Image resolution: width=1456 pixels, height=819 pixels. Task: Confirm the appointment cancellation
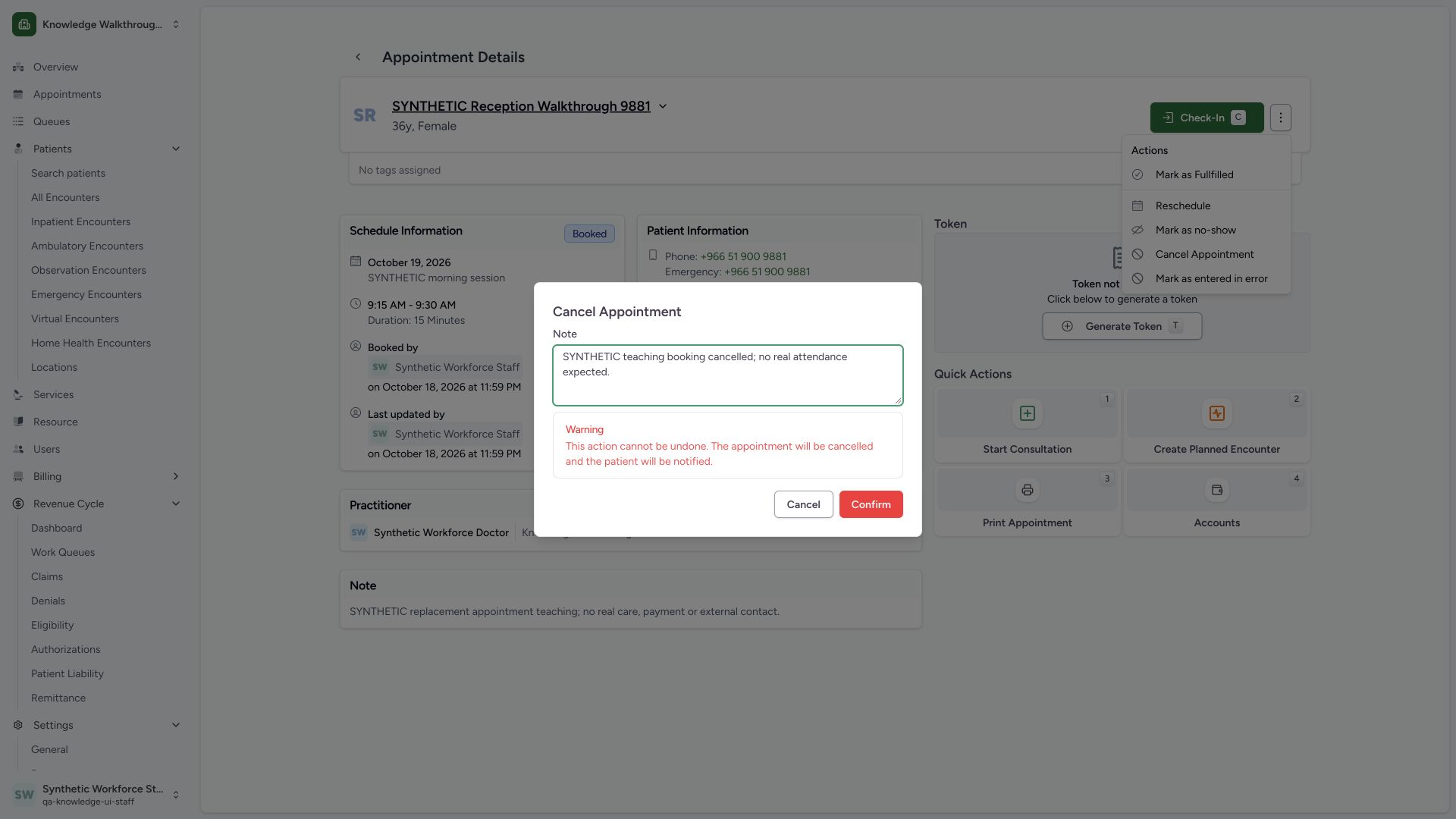[871, 504]
